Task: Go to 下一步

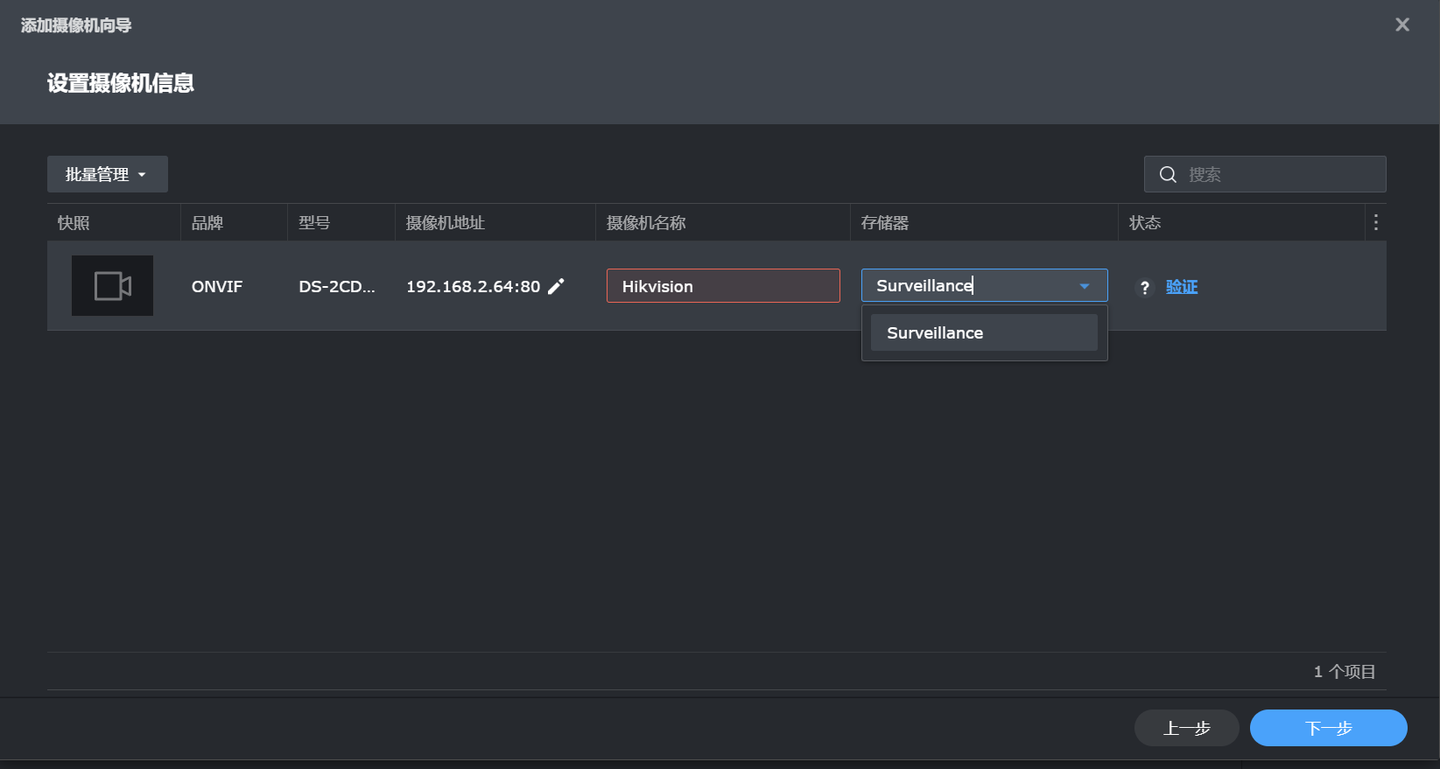Action: click(x=1328, y=728)
